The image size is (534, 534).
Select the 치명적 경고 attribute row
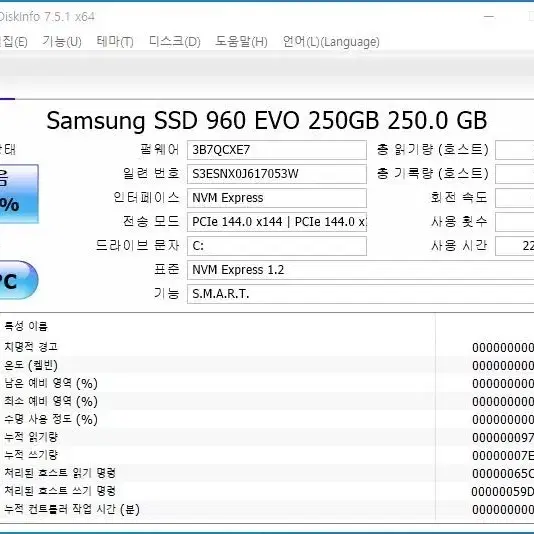click(x=267, y=347)
